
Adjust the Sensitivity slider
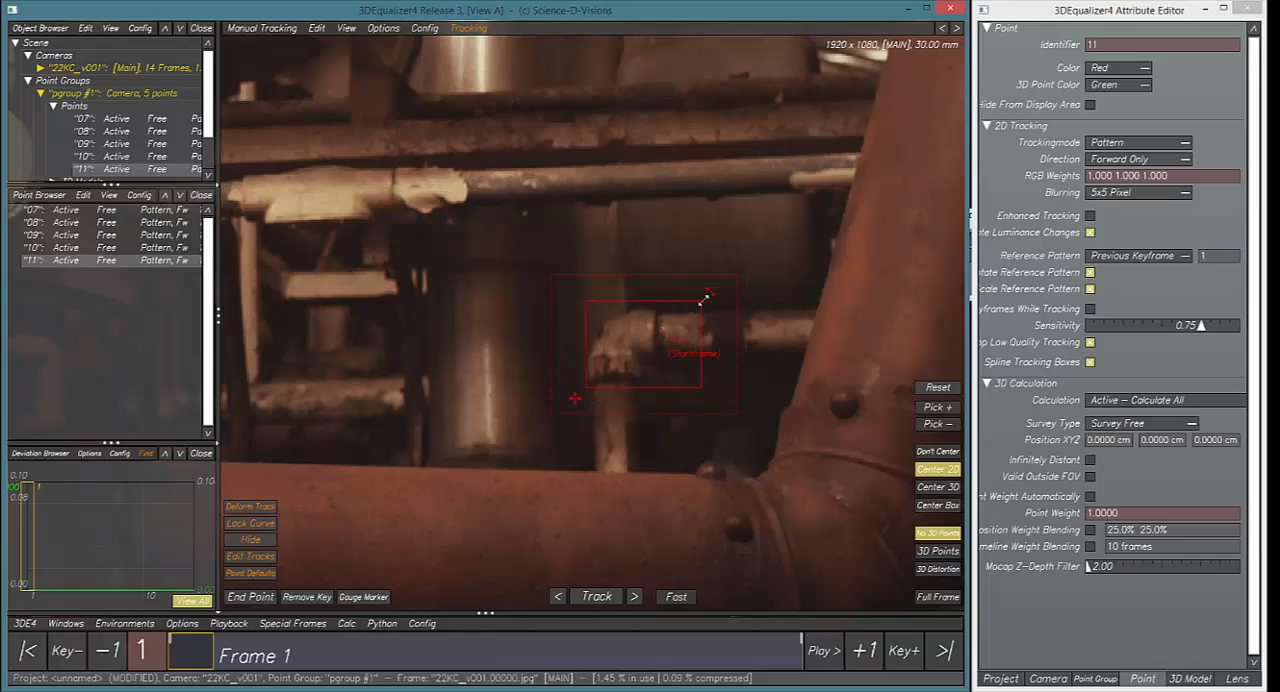pos(1163,325)
